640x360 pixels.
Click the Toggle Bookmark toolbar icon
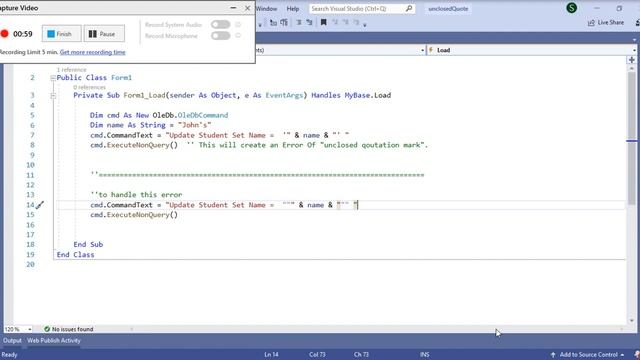pos(323,22)
